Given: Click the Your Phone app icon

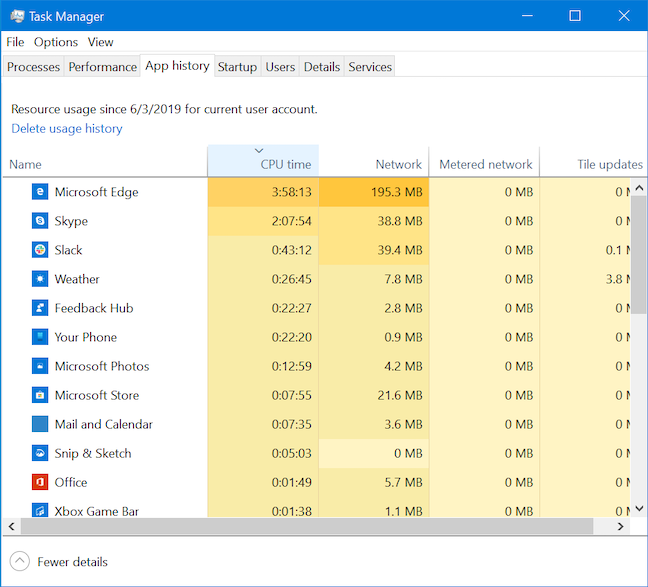Looking at the screenshot, I should pos(40,337).
